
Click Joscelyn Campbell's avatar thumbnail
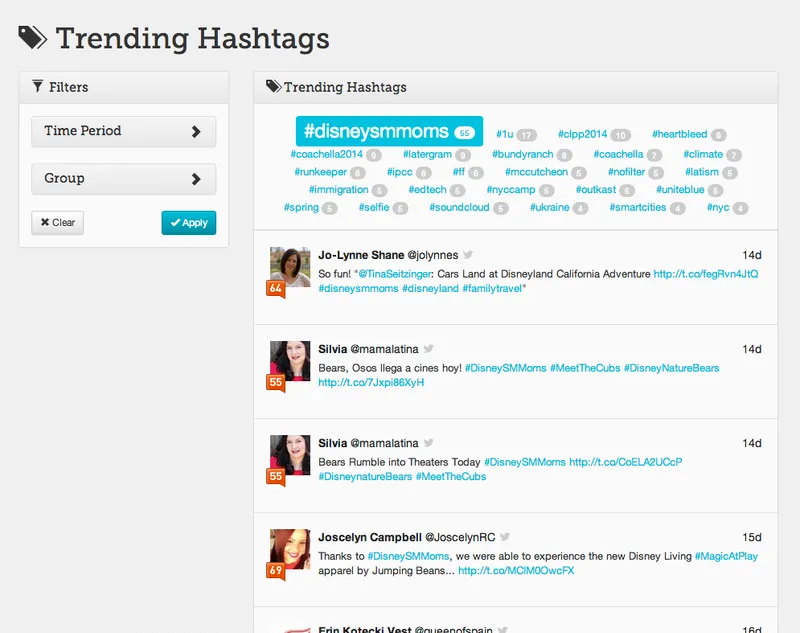290,549
